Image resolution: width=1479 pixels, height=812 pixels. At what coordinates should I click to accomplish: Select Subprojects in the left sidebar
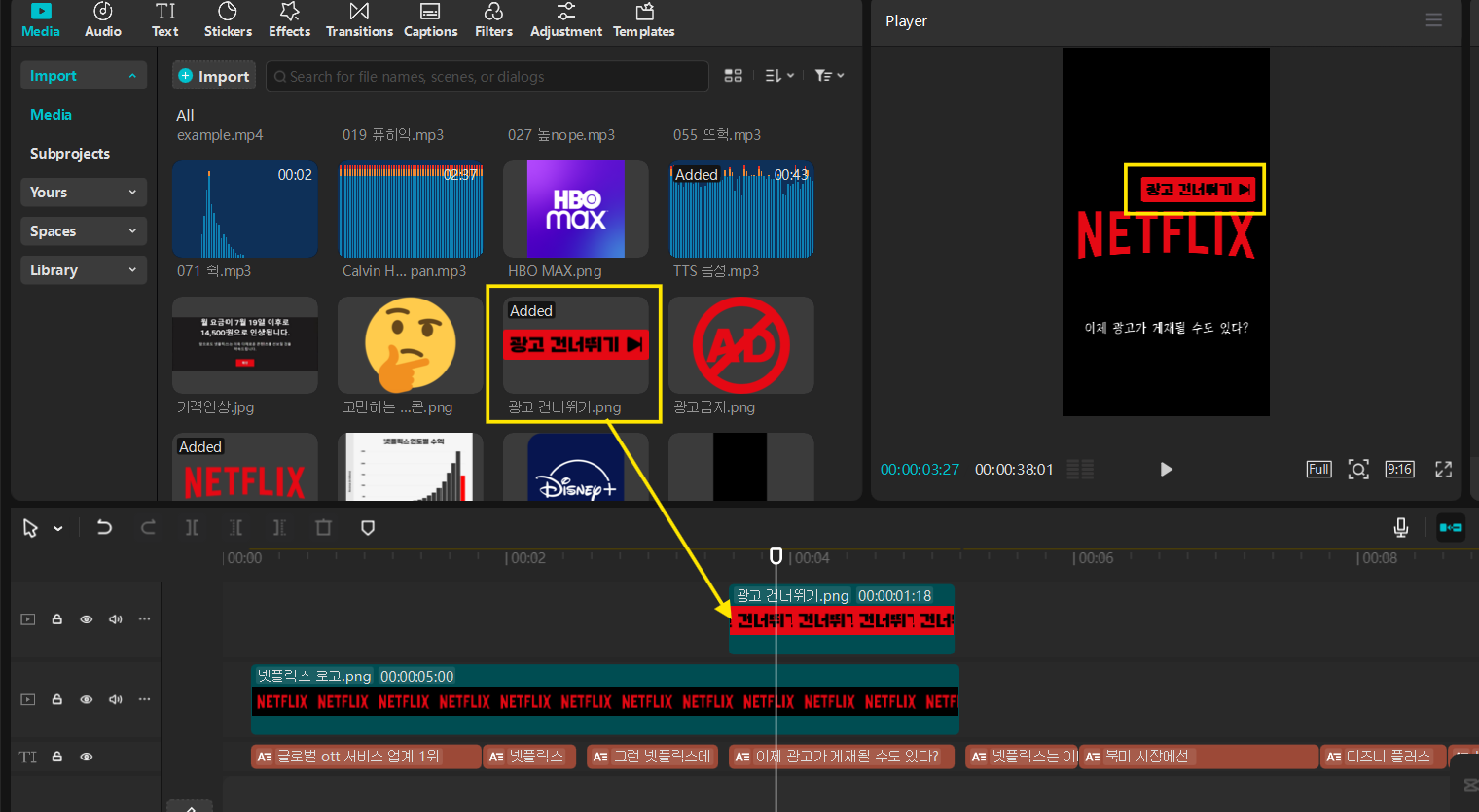70,154
